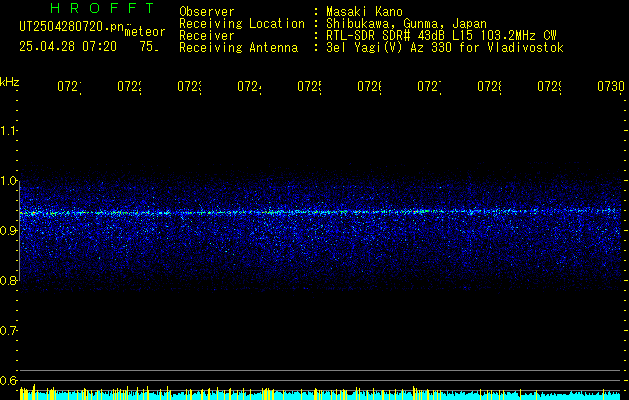Click the 1.1 frequency axis label

tap(9, 130)
